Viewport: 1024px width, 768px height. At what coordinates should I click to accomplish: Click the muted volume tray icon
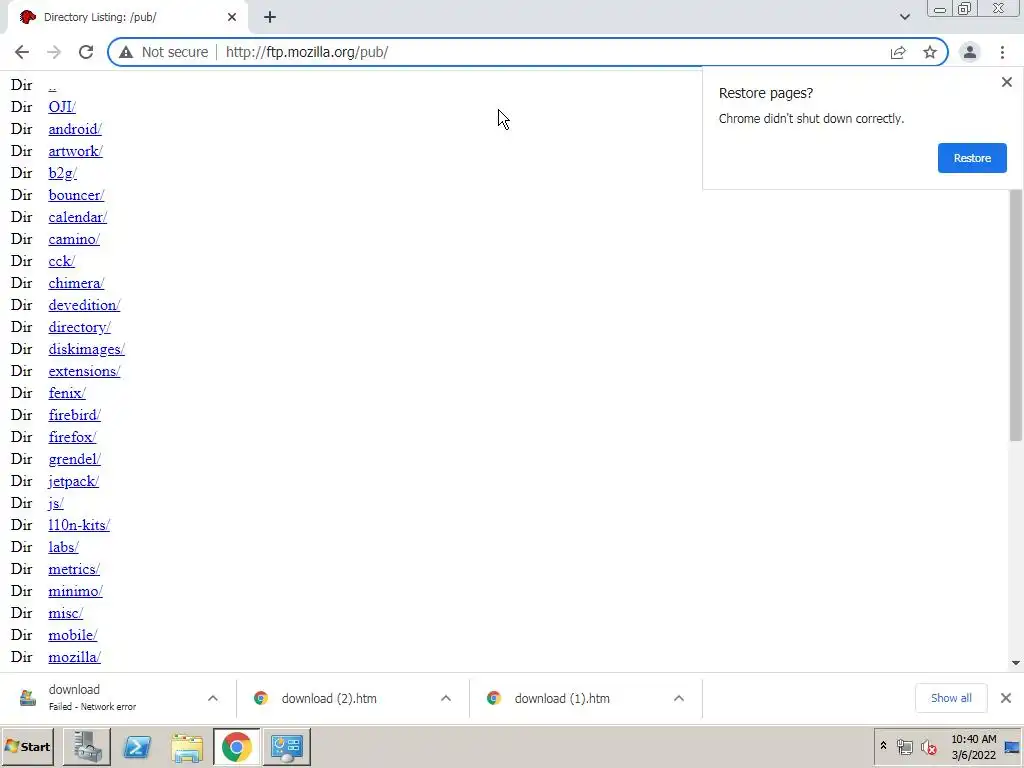pos(928,746)
